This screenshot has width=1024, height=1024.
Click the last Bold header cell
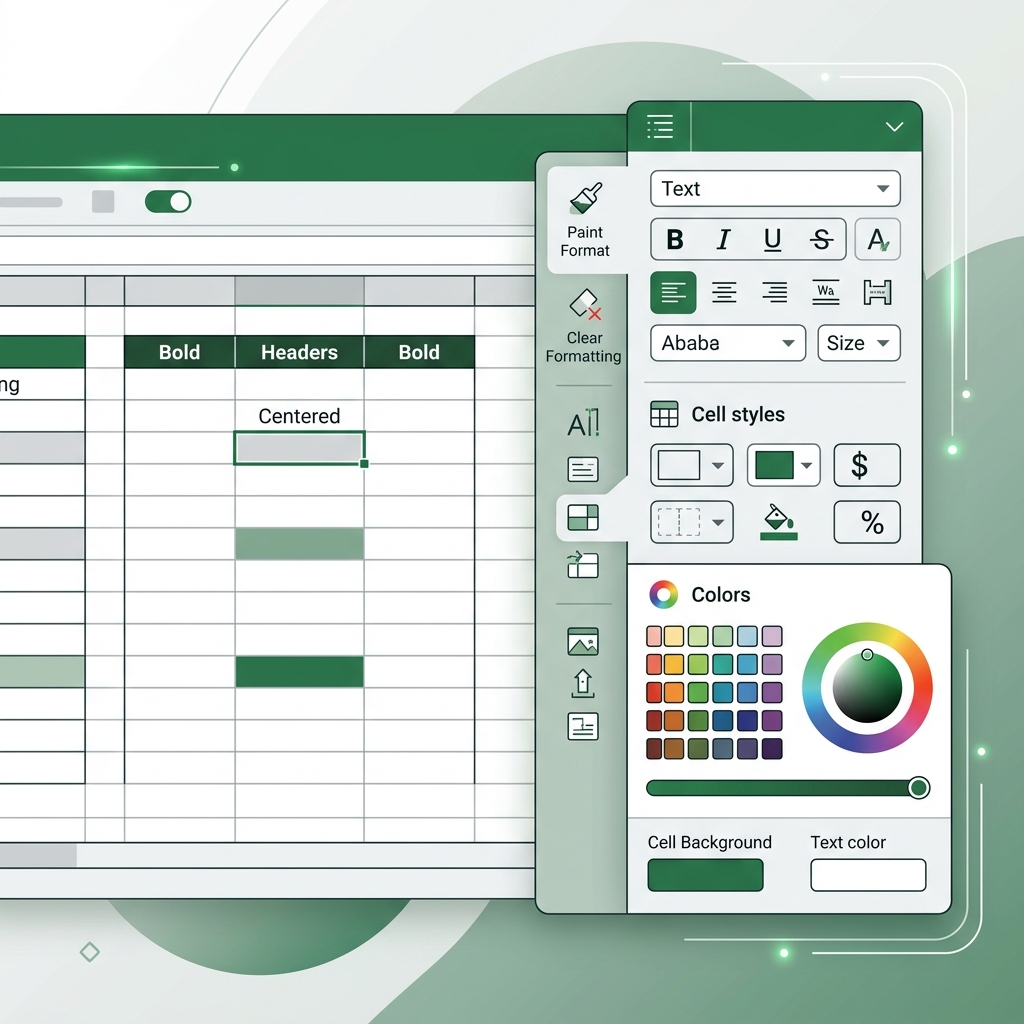tap(419, 352)
